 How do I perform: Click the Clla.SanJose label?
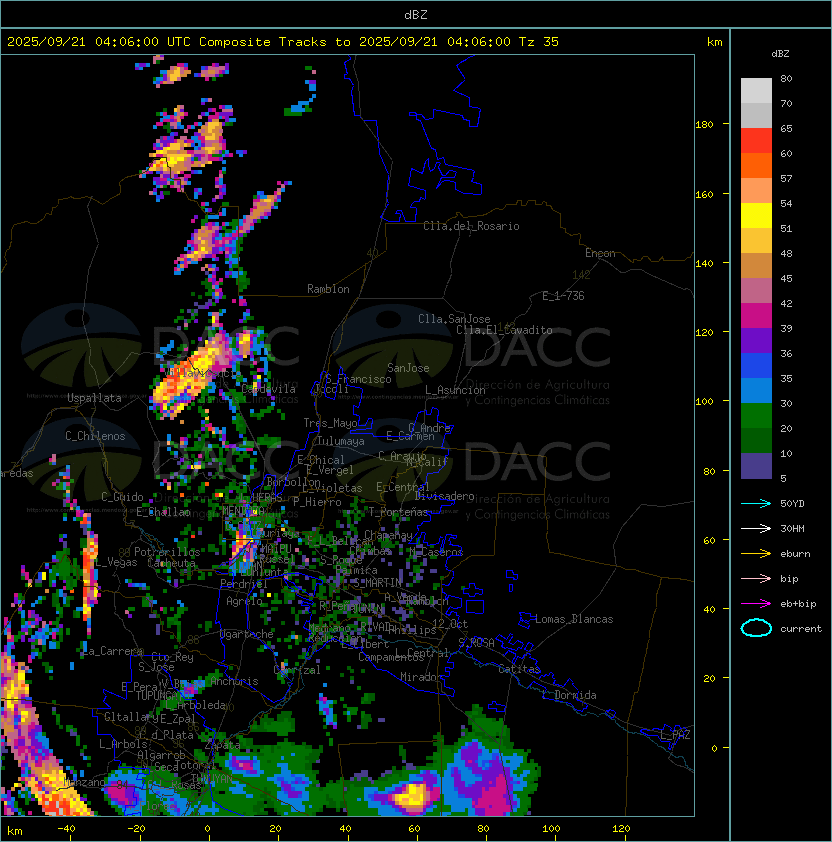click(454, 319)
